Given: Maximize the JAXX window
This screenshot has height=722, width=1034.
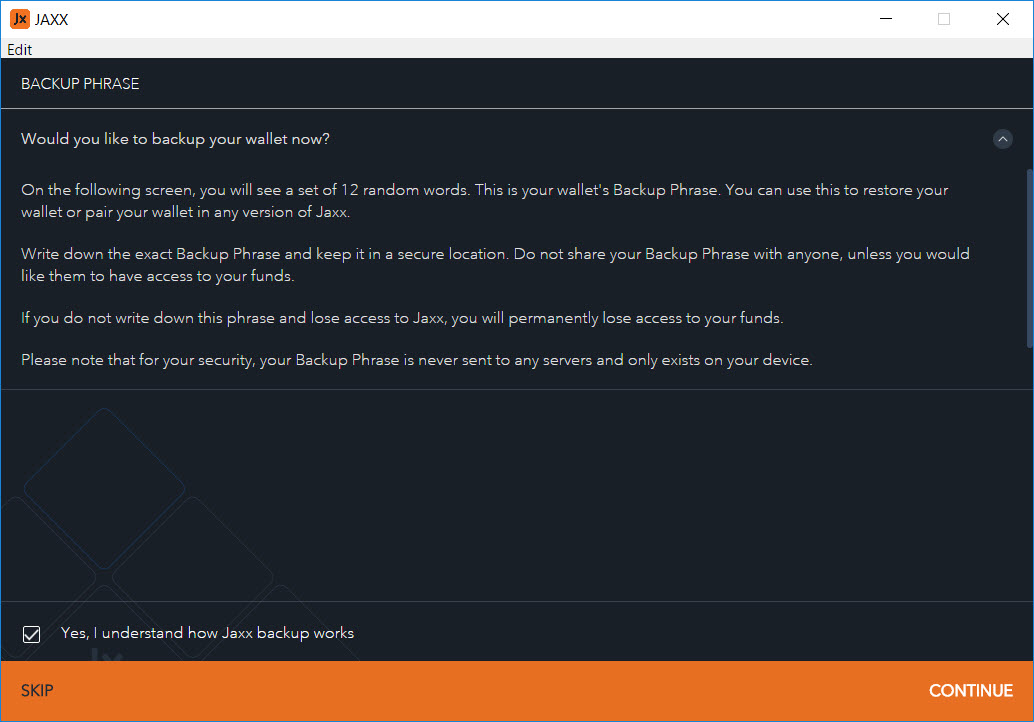Looking at the screenshot, I should pos(944,19).
